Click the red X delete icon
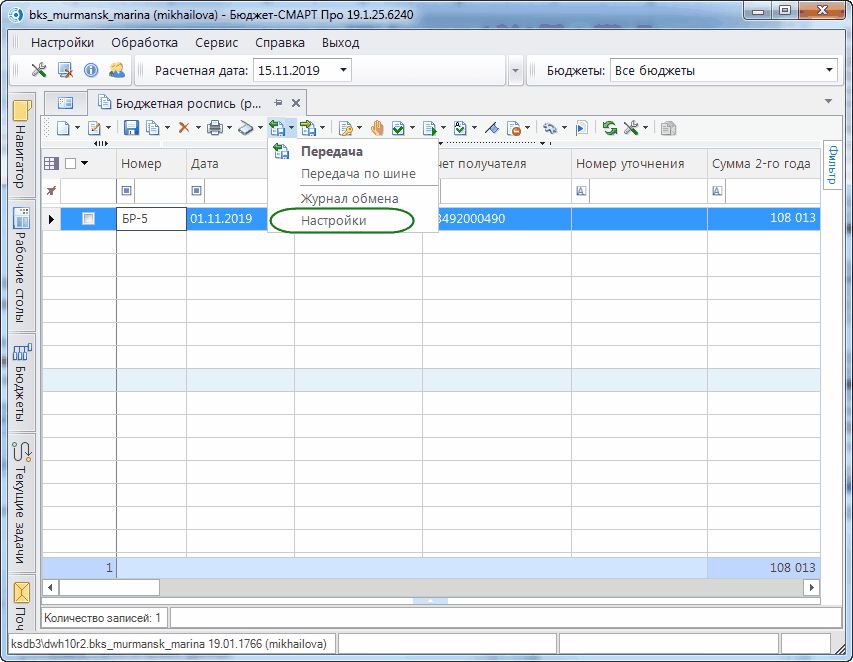Image resolution: width=853 pixels, height=662 pixels. tap(183, 128)
